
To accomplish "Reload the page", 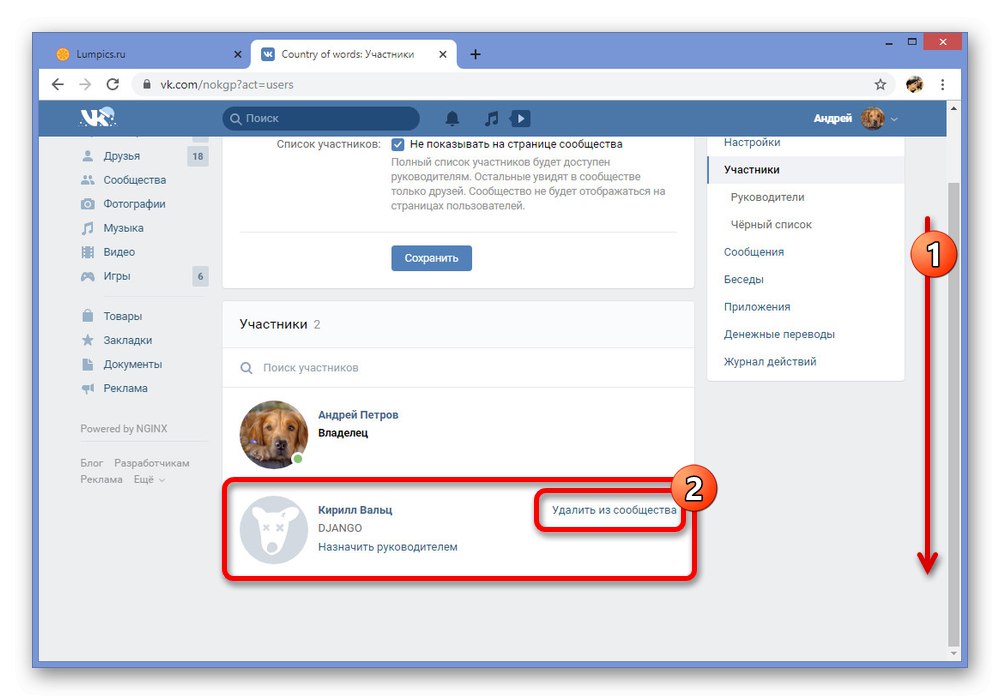I will [x=113, y=84].
